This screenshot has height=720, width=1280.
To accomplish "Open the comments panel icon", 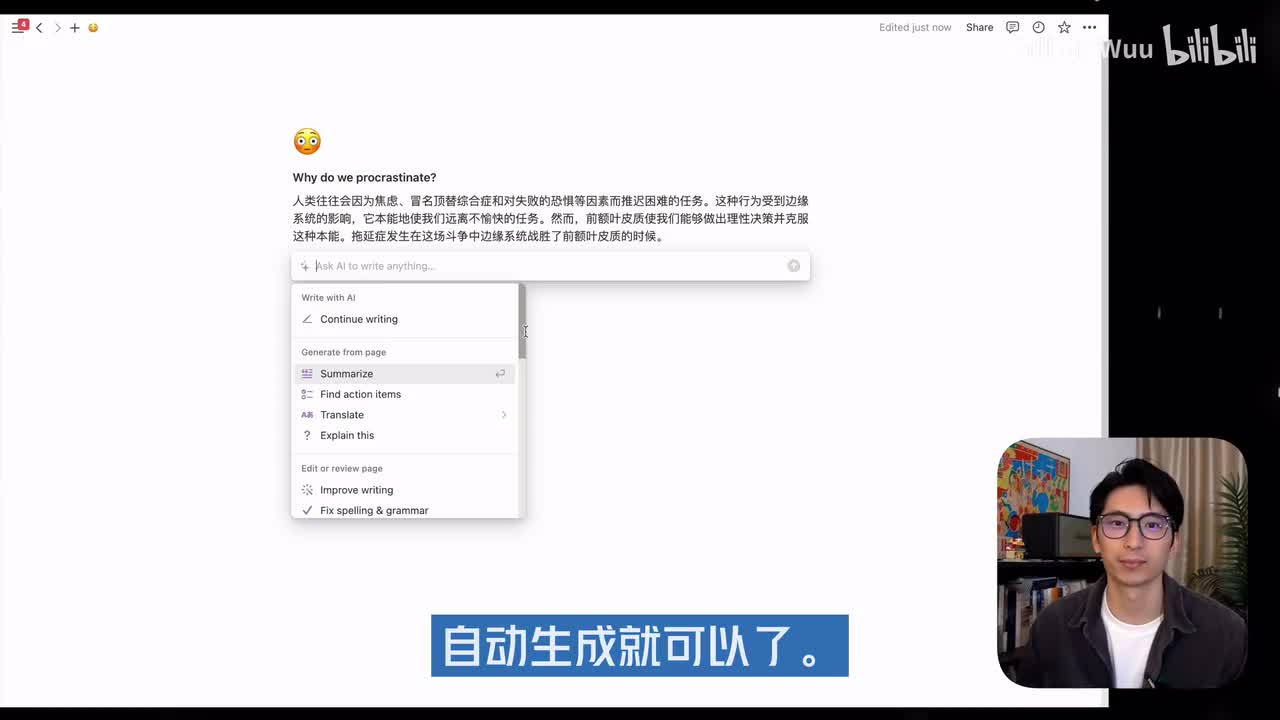I will click(x=1012, y=28).
